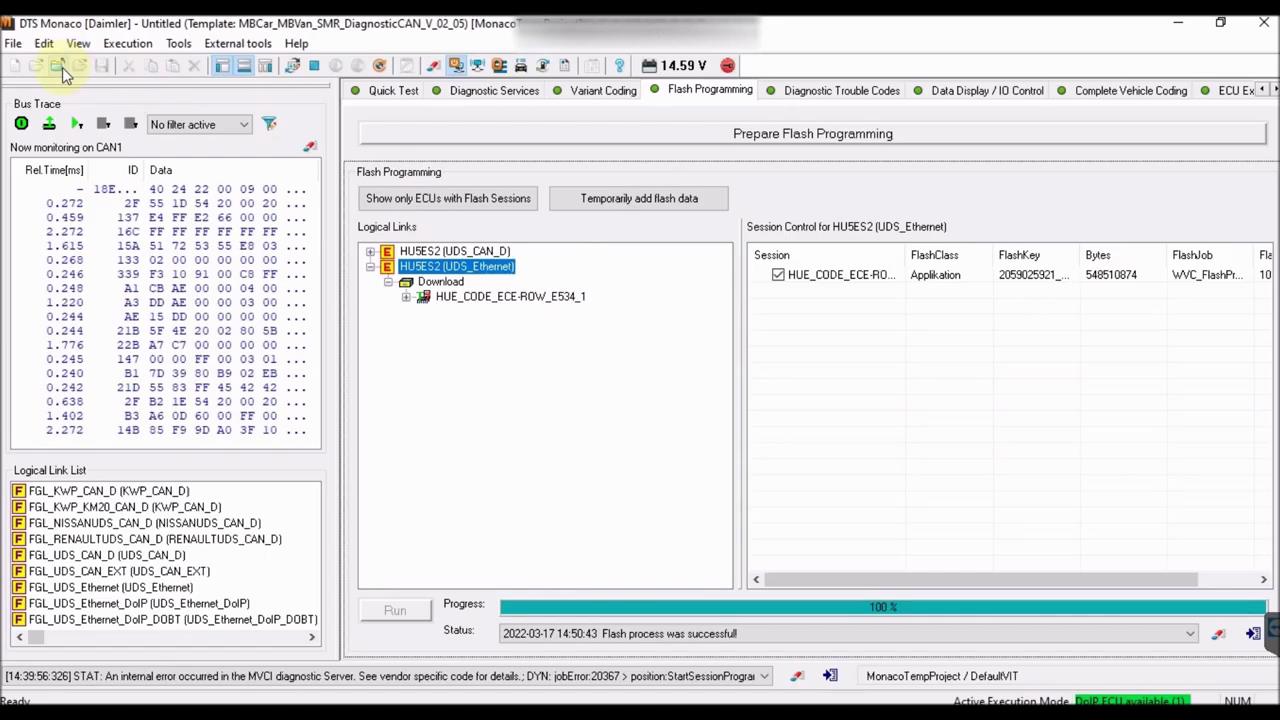
Task: Expand the HU5ES2 (UDS_CAN_D) tree node
Action: [x=370, y=252]
